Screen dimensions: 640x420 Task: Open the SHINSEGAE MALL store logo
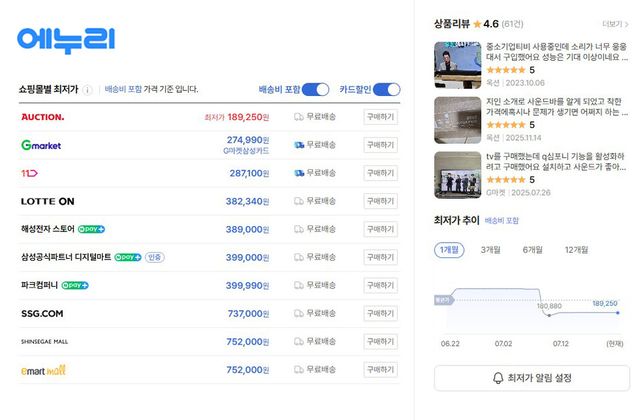(44, 342)
